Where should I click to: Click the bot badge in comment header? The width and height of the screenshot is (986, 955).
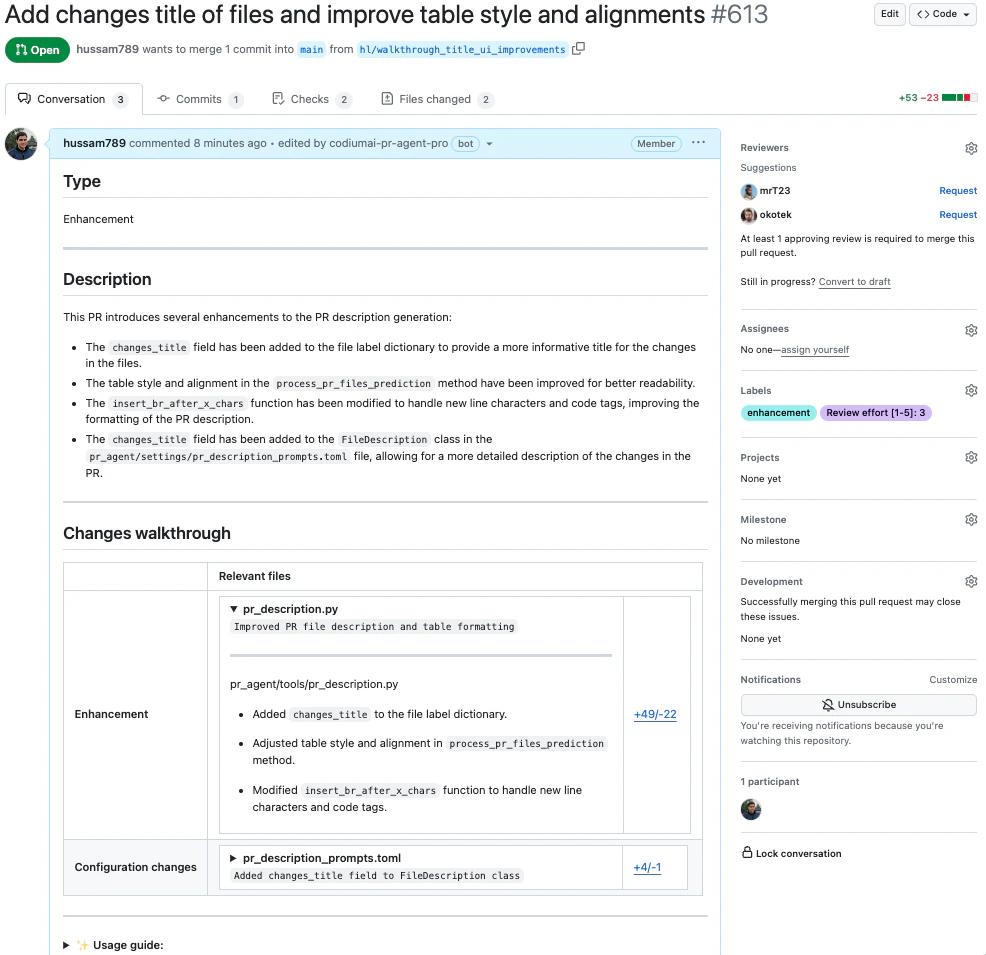[465, 143]
